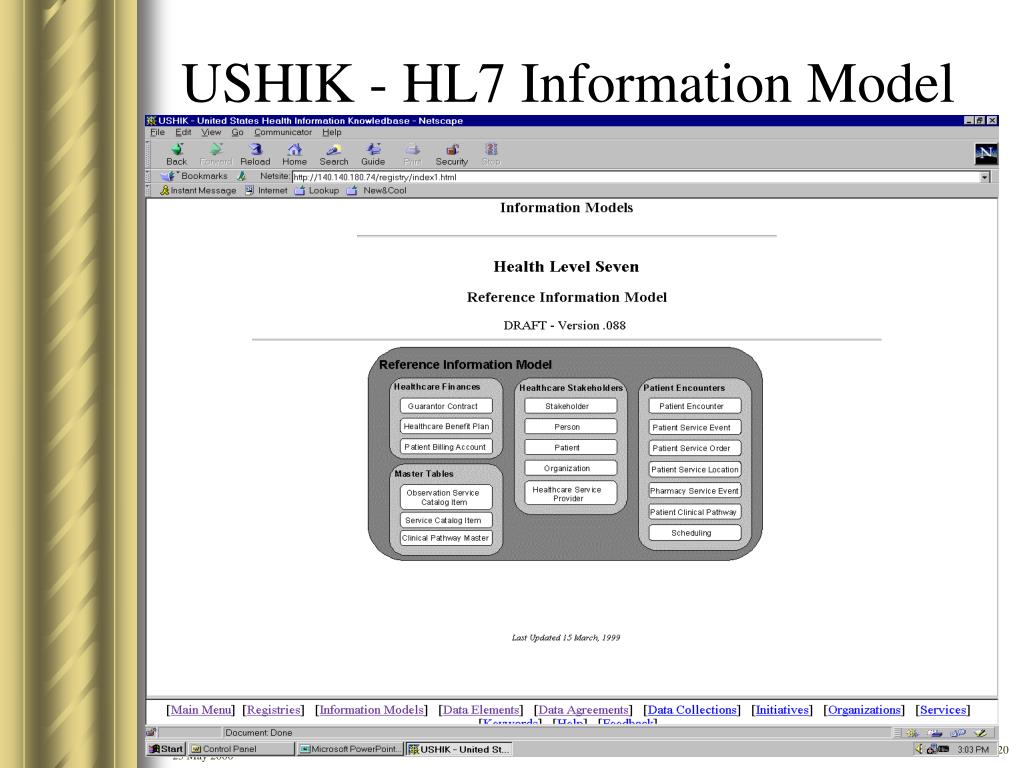Viewport: 1024px width, 768px height.
Task: Select Patient Service Order box
Action: click(x=695, y=449)
